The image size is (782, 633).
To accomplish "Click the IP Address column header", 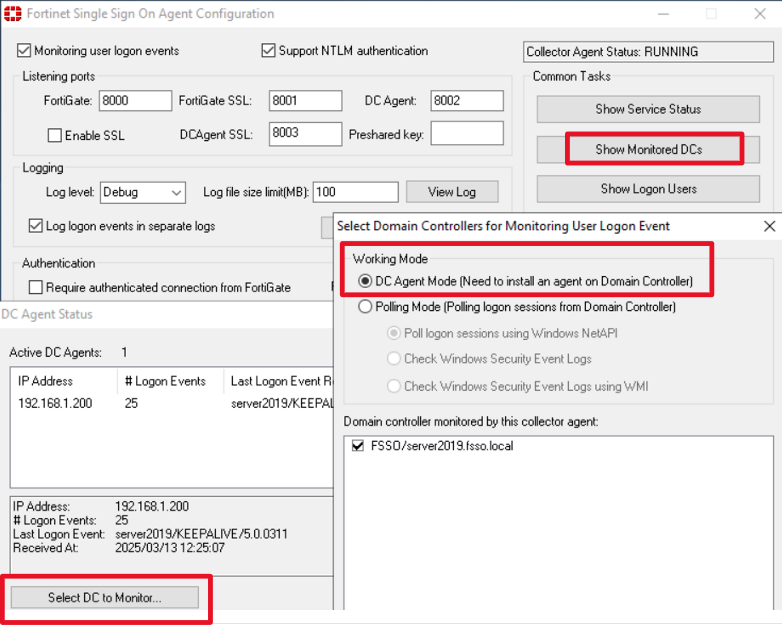I will point(64,381).
